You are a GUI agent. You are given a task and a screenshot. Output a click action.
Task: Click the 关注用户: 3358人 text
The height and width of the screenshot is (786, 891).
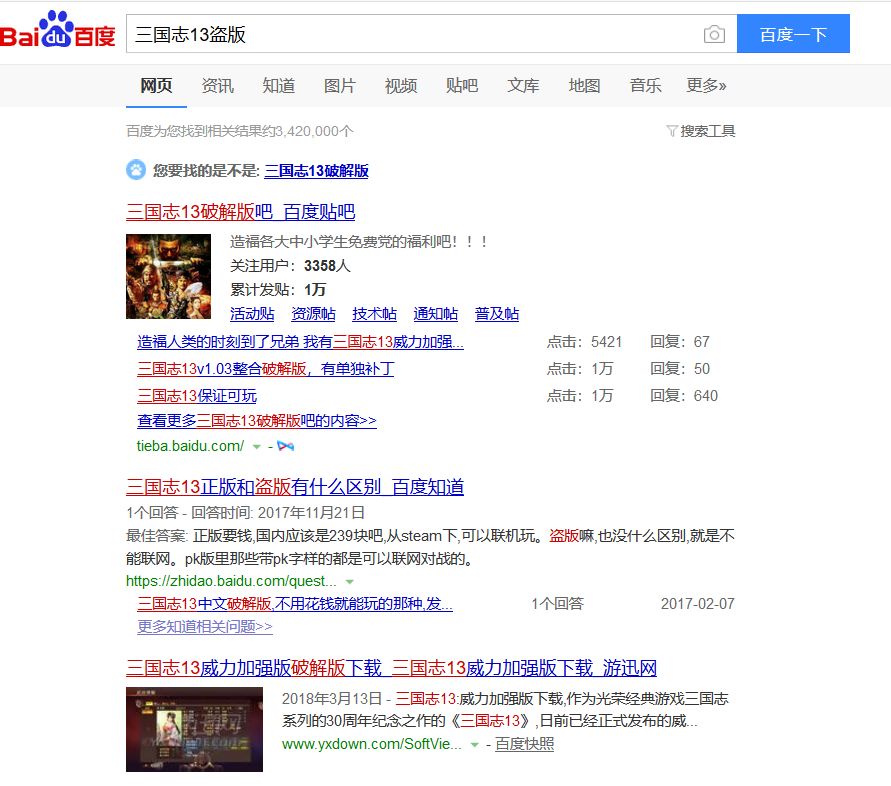290,265
